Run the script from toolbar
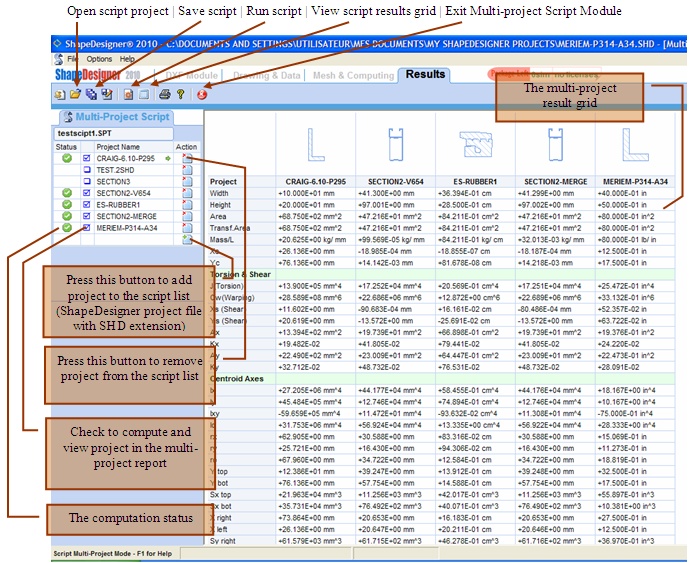The height and width of the screenshot is (563, 692). 128,94
